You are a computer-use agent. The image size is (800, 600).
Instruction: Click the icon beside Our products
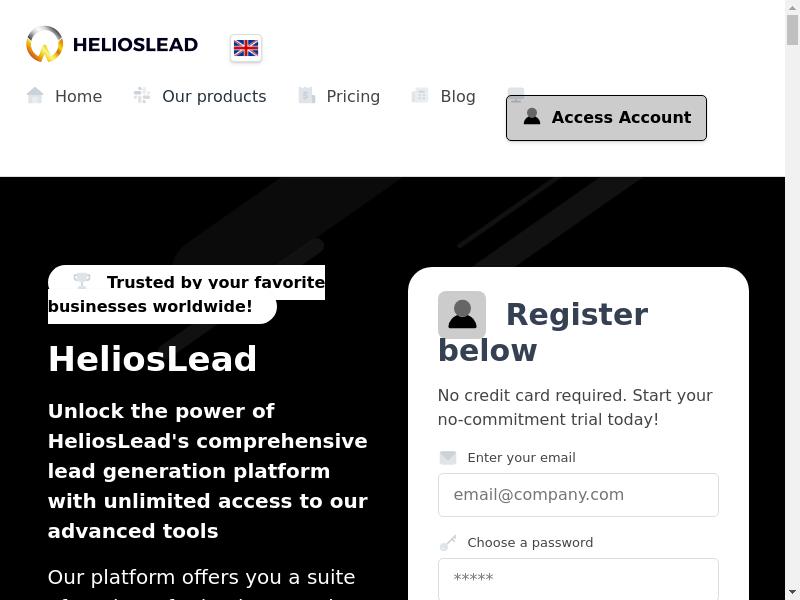pos(142,96)
